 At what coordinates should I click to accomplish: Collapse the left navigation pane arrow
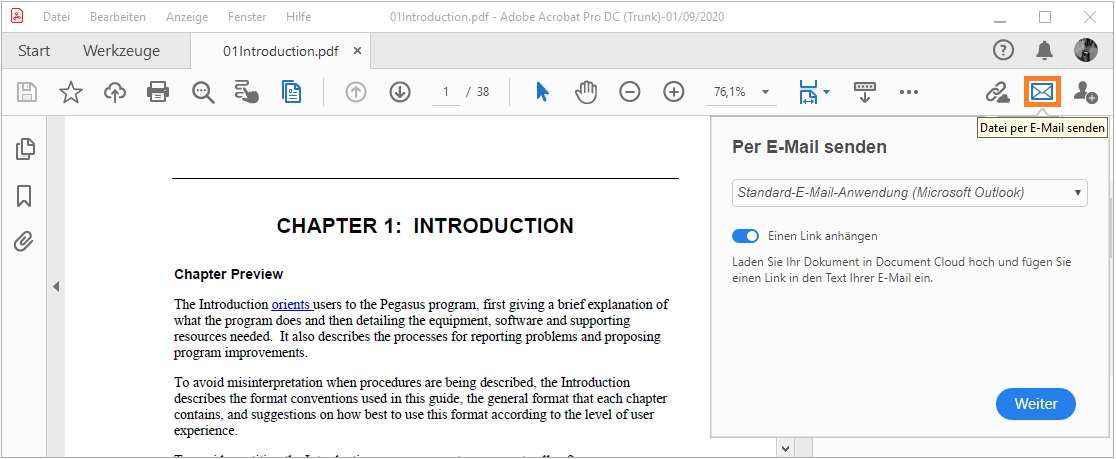[56, 286]
